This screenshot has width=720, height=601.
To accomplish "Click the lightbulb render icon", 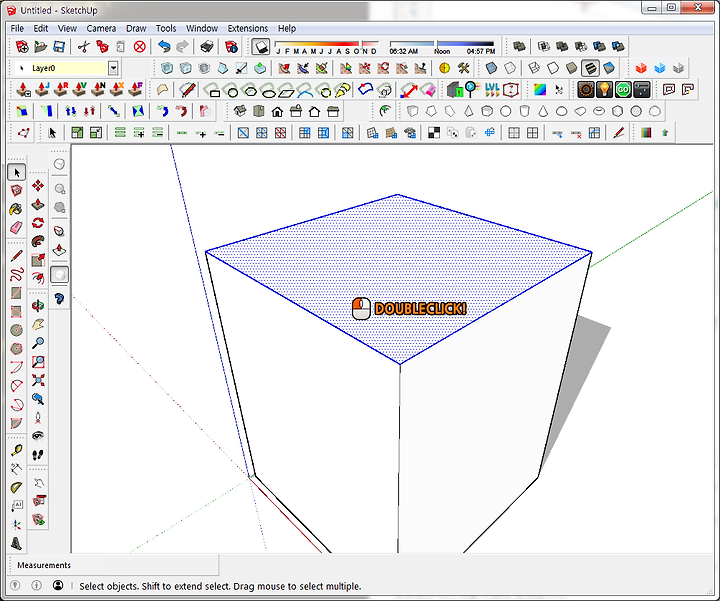I will pyautogui.click(x=604, y=90).
